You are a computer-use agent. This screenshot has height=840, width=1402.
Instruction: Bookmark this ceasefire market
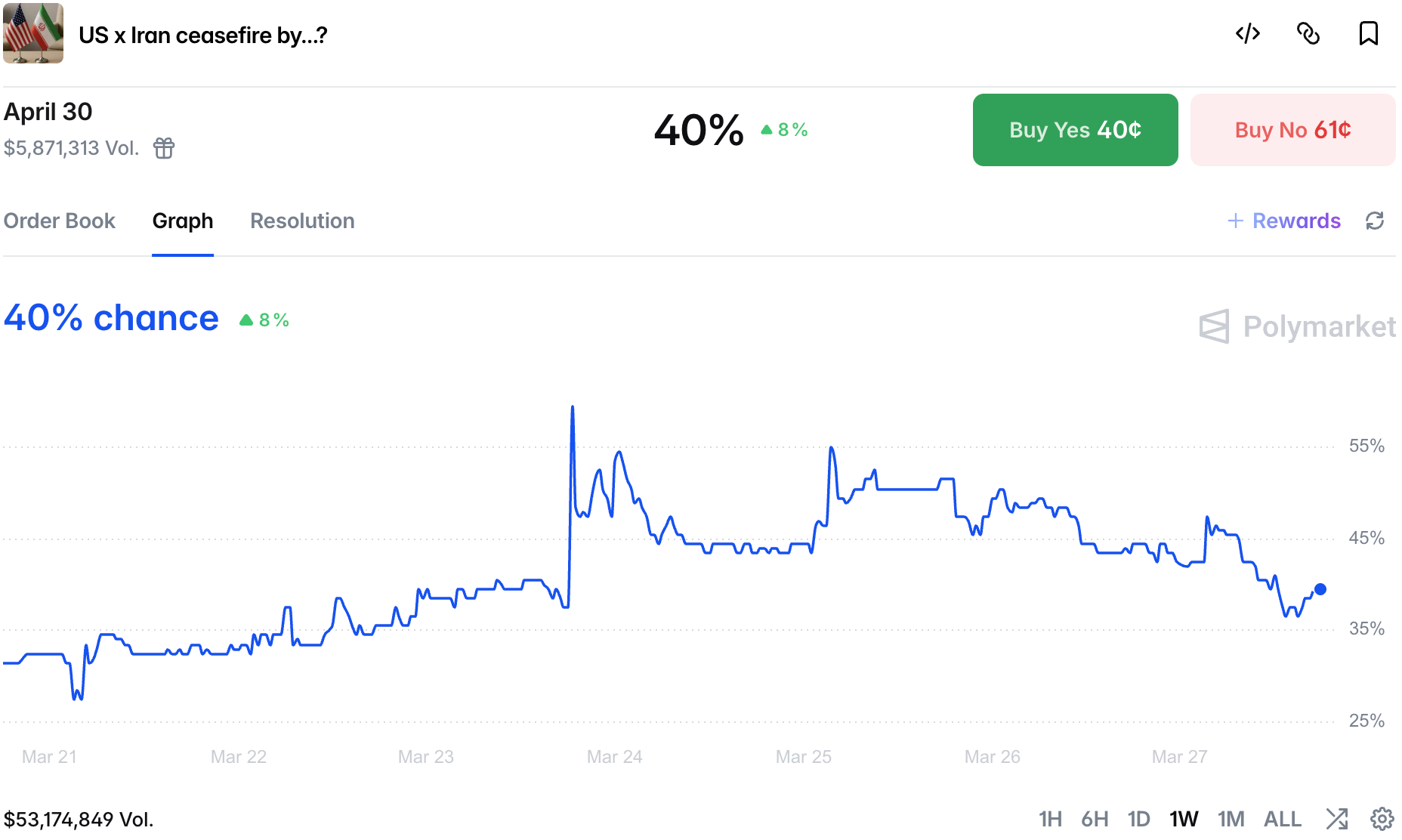click(x=1368, y=34)
